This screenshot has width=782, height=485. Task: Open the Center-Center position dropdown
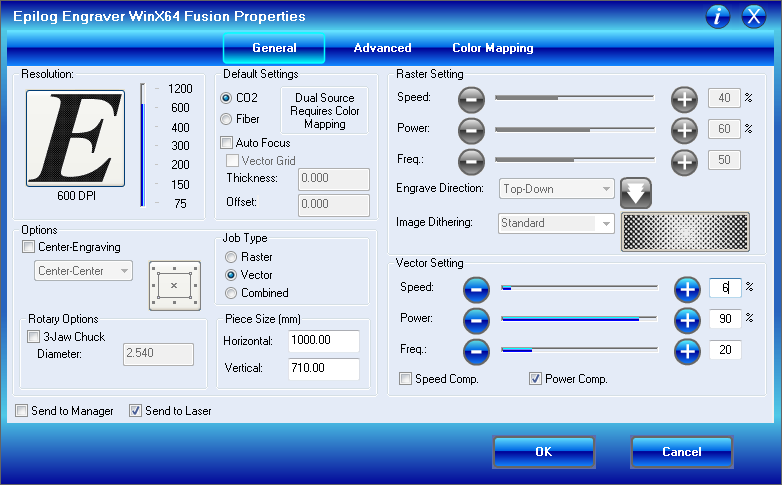83,271
